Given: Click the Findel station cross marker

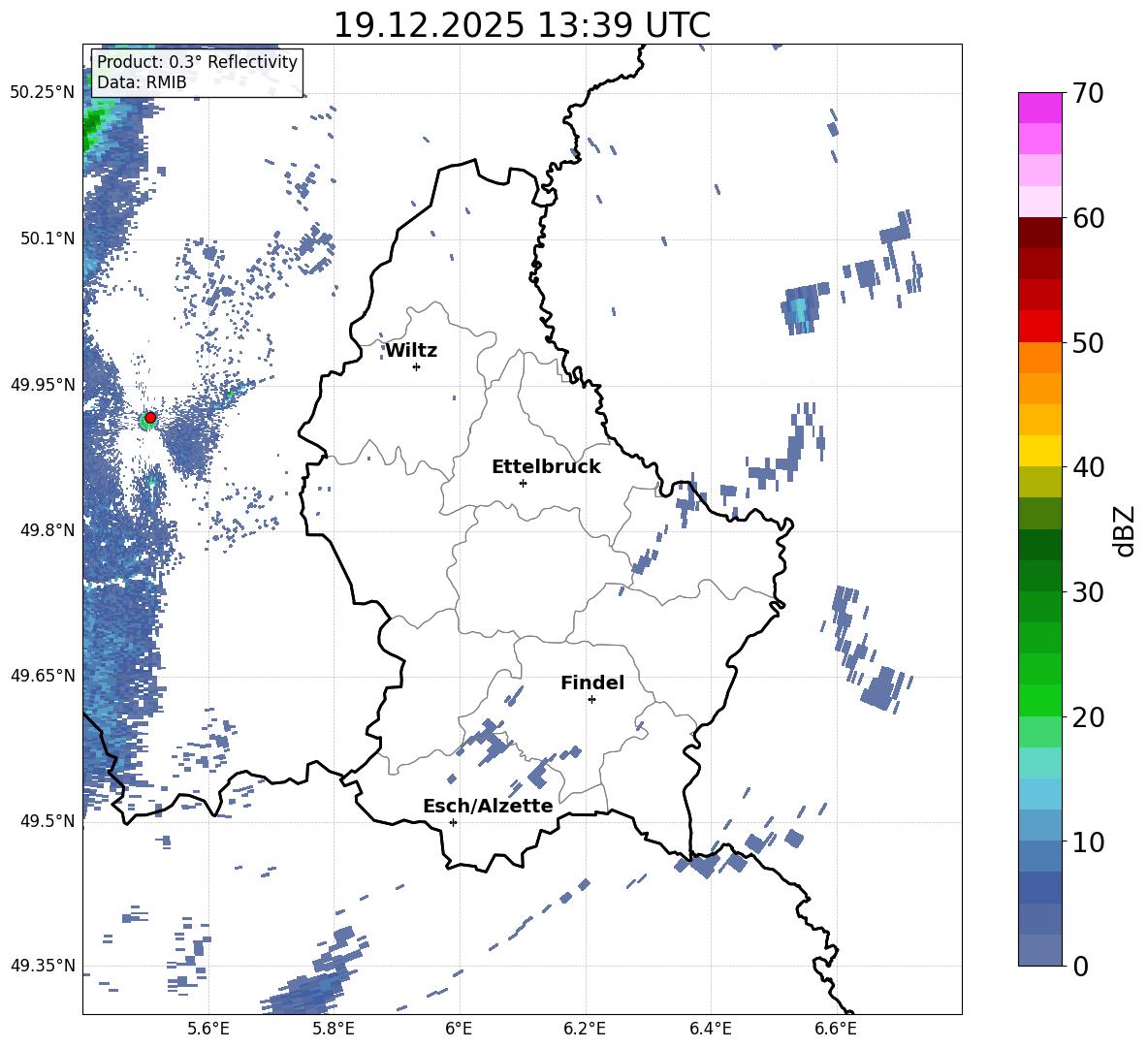Looking at the screenshot, I should coord(591,700).
